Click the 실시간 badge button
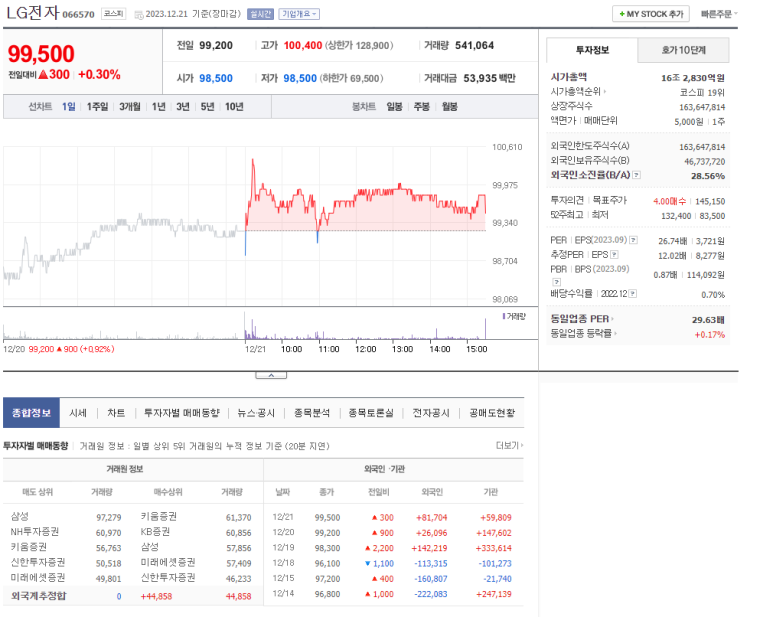 [260, 14]
